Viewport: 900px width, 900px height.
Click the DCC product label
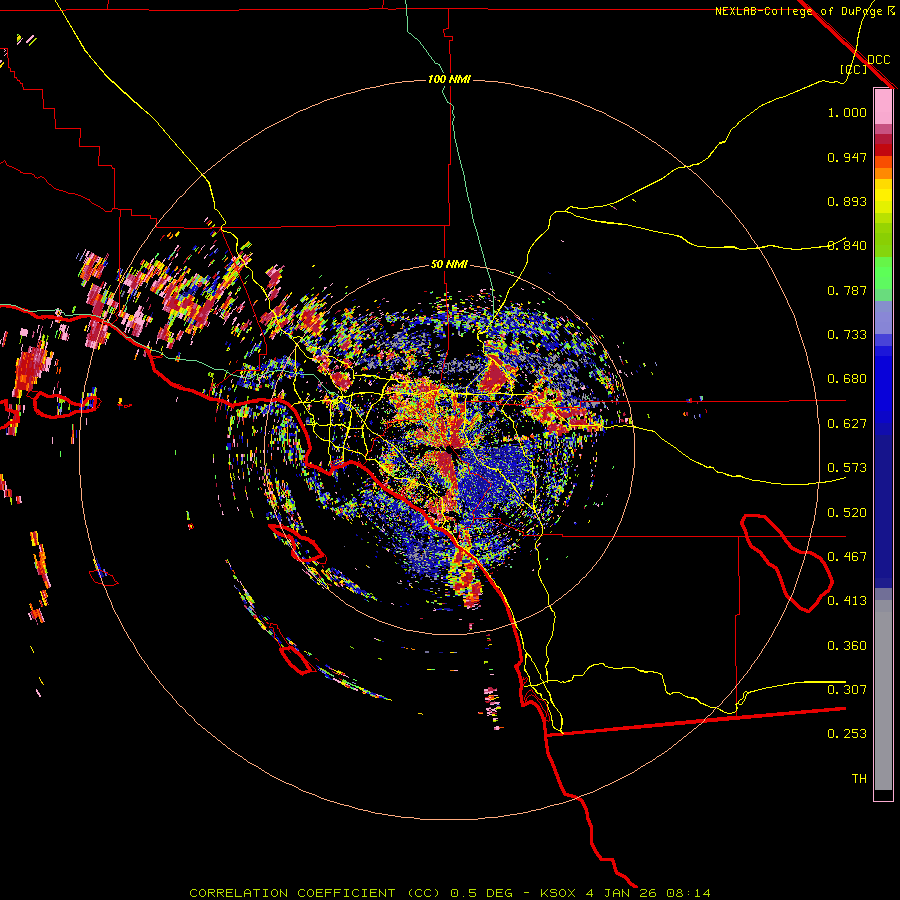tap(878, 59)
